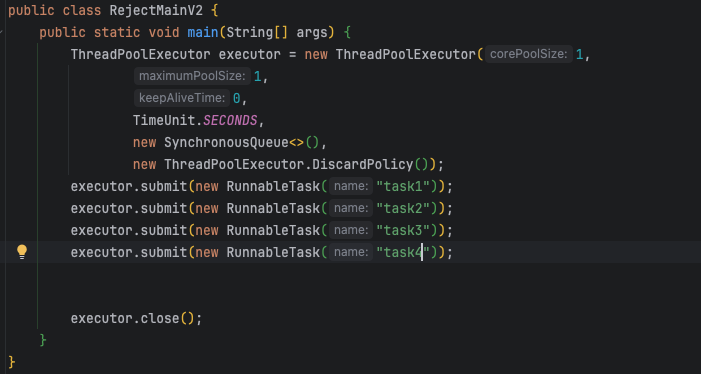Click the "task4" string literal
This screenshot has height=374, width=701.
(x=403, y=252)
